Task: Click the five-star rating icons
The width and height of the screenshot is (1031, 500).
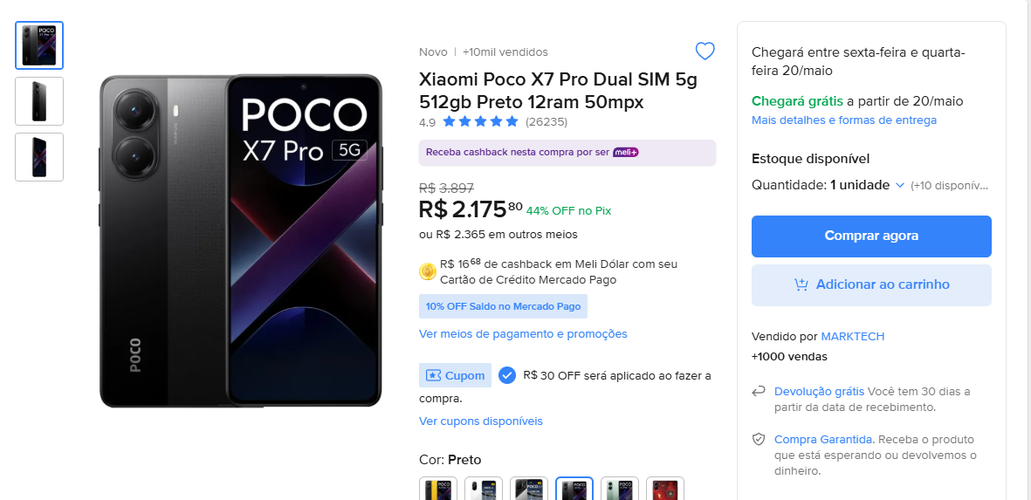Action: (x=481, y=122)
